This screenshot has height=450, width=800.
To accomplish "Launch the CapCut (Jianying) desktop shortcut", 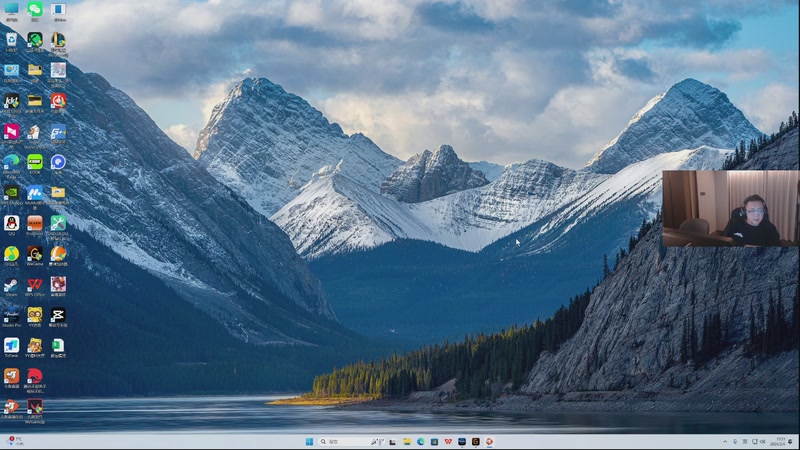I will pyautogui.click(x=58, y=317).
